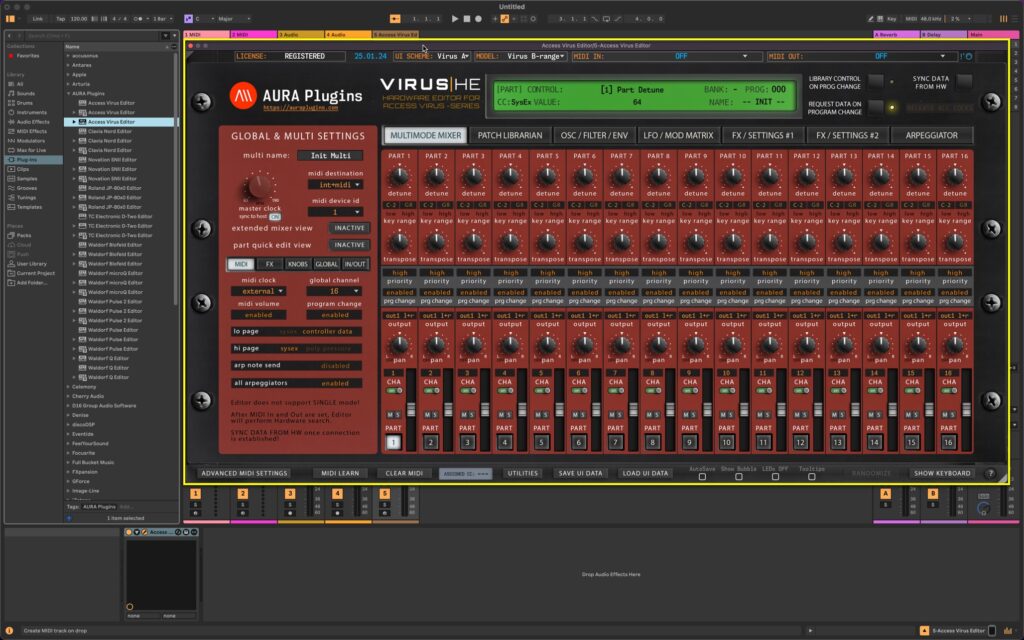
Task: Click the SHOW KEYBOARD button
Action: click(941, 473)
